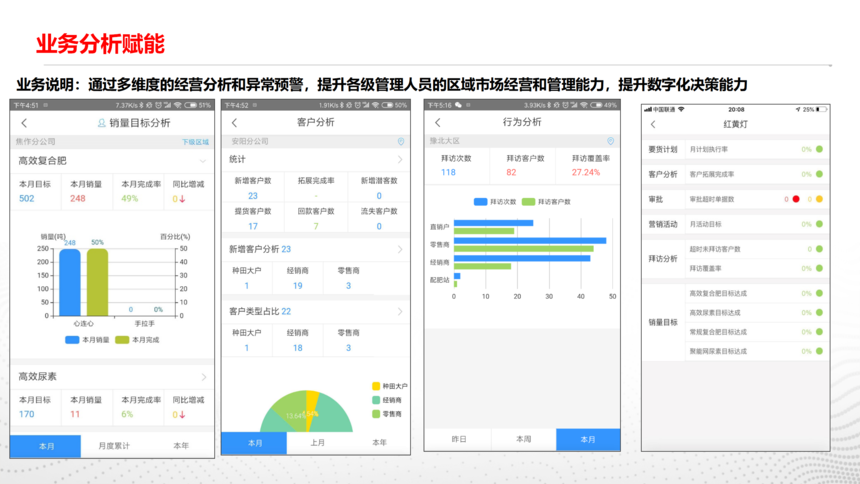Toggle 种田大户 legend in customer pie chart
860x484 pixels.
pos(389,386)
